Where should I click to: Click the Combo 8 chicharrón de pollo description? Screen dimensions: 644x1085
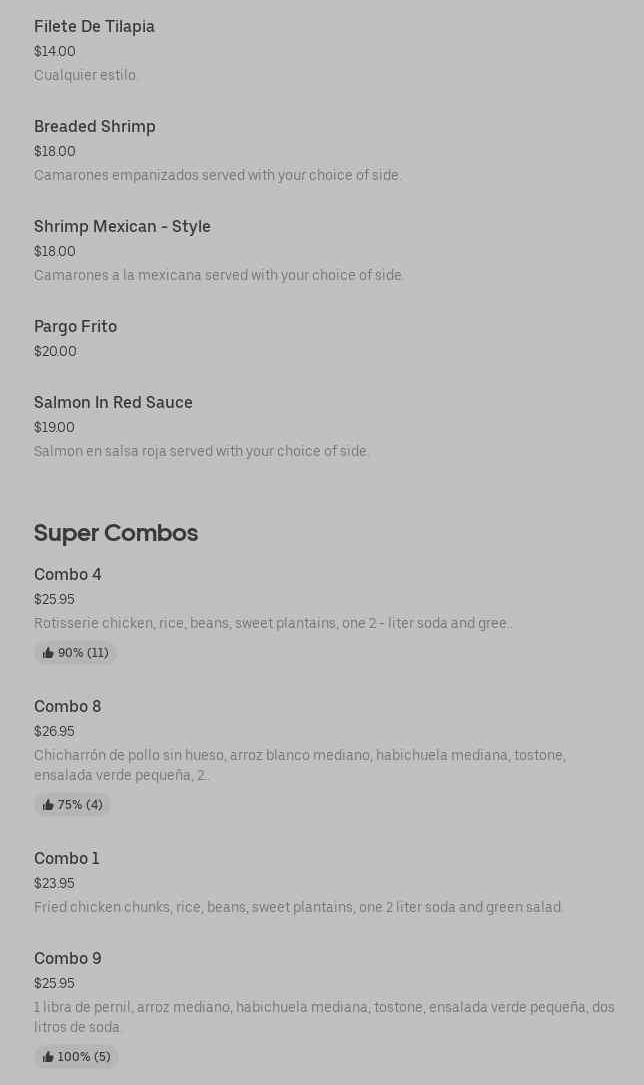pyautogui.click(x=299, y=765)
